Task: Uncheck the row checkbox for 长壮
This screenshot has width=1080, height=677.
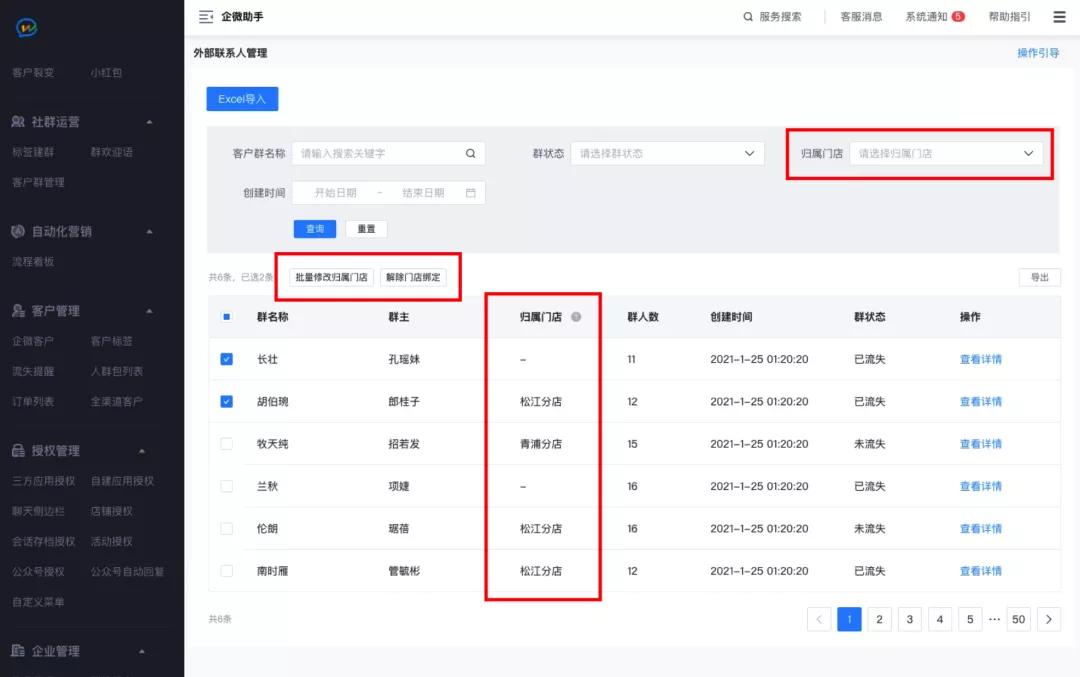Action: click(226, 359)
